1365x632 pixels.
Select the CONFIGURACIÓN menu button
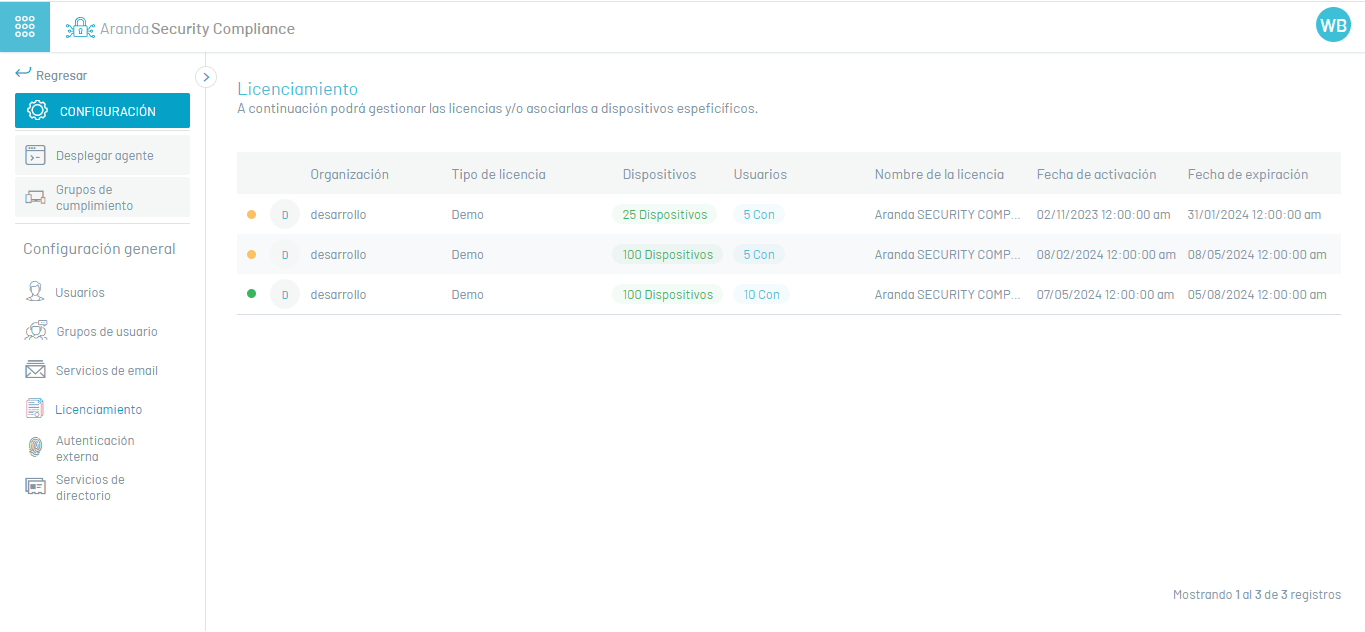point(102,111)
